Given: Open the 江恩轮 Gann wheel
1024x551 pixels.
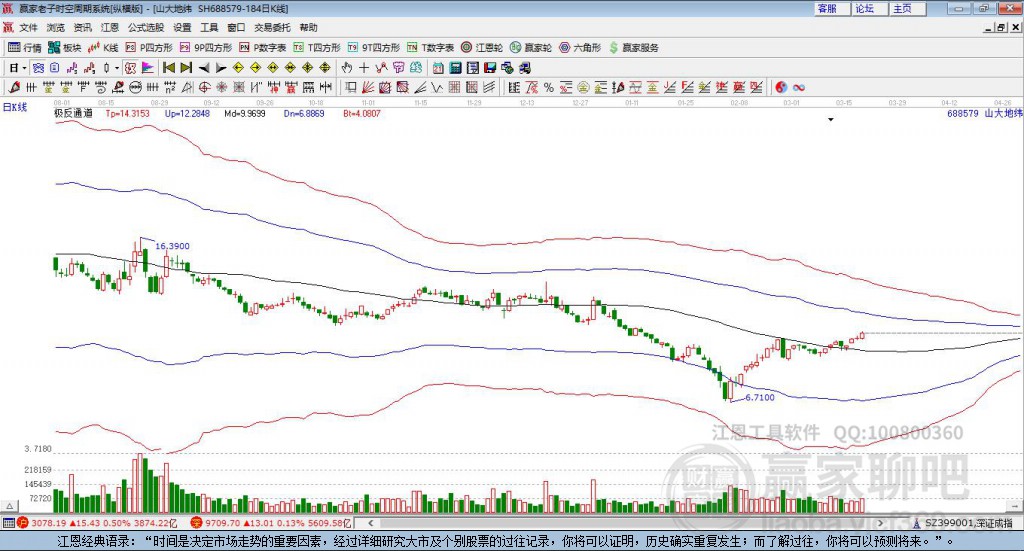Looking at the screenshot, I should click(482, 48).
